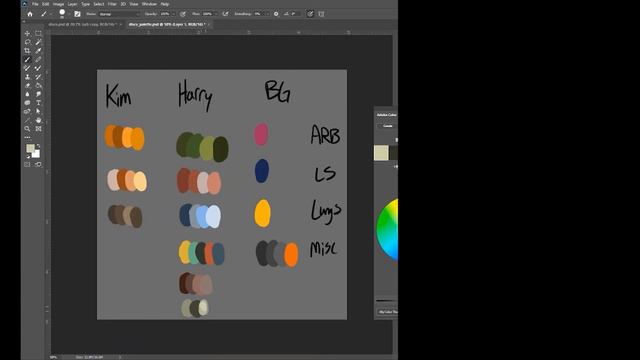The image size is (640, 360).
Task: Click the yellow Lungs swatch on canvas
Action: [262, 213]
